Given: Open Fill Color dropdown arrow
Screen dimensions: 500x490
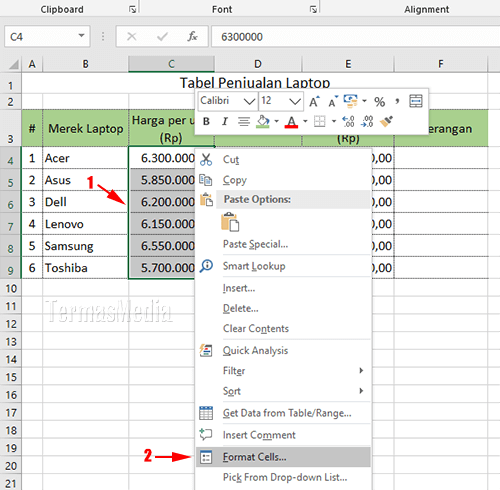Looking at the screenshot, I should point(276,121).
